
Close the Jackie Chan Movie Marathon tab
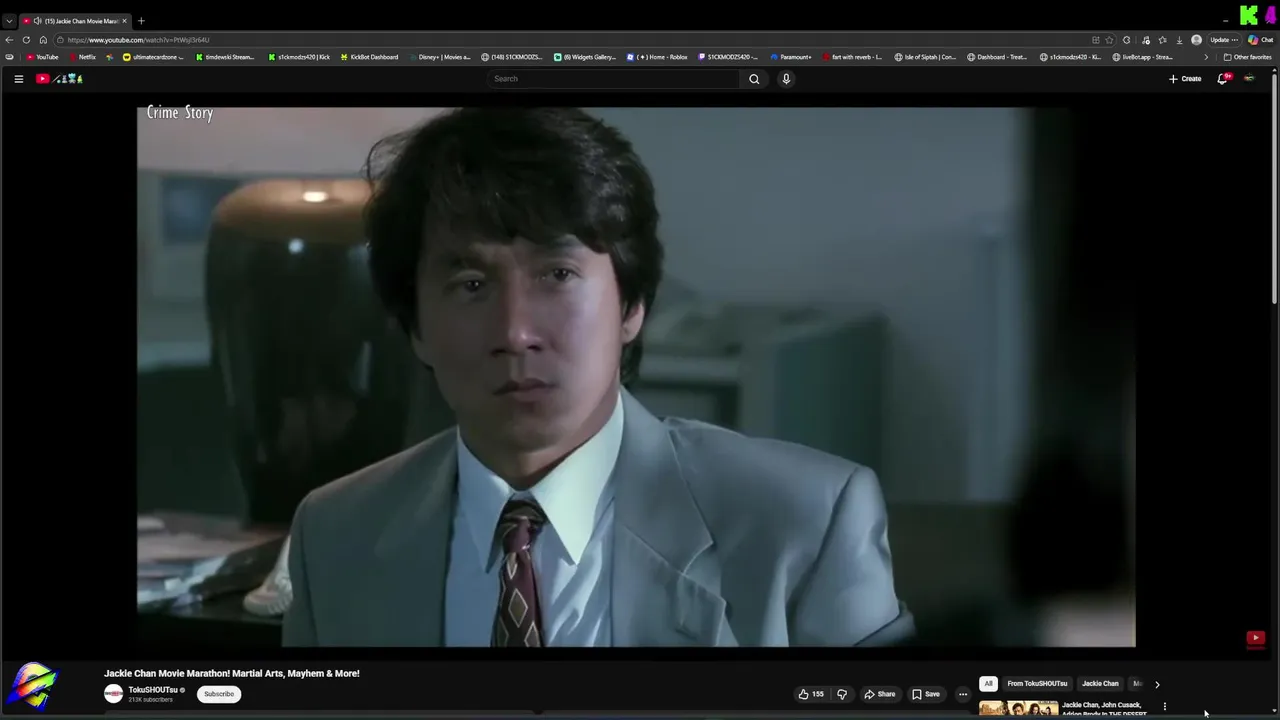125,21
